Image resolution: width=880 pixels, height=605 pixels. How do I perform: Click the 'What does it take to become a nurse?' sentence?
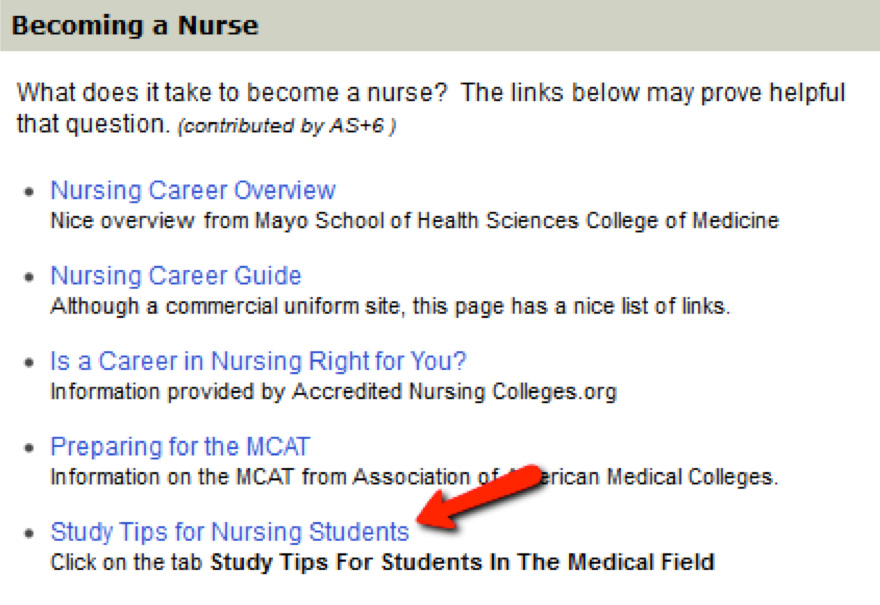[232, 93]
